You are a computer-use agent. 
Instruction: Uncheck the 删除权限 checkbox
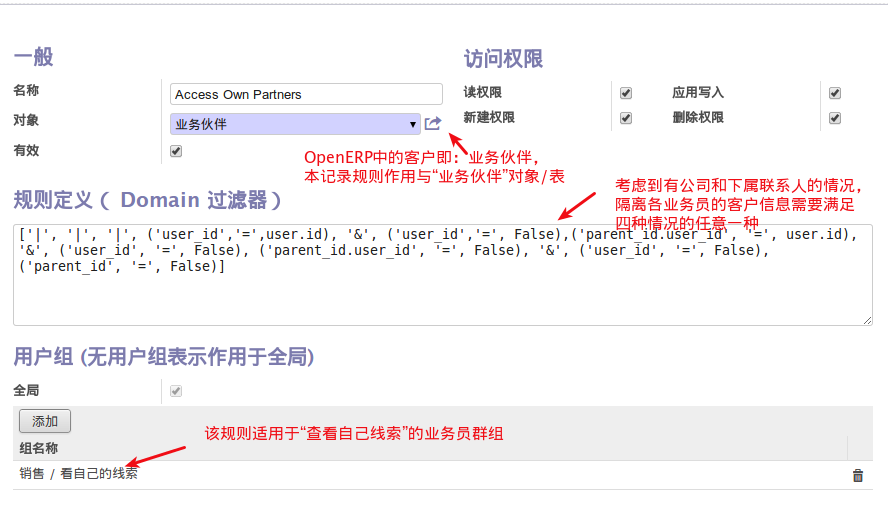click(x=835, y=118)
